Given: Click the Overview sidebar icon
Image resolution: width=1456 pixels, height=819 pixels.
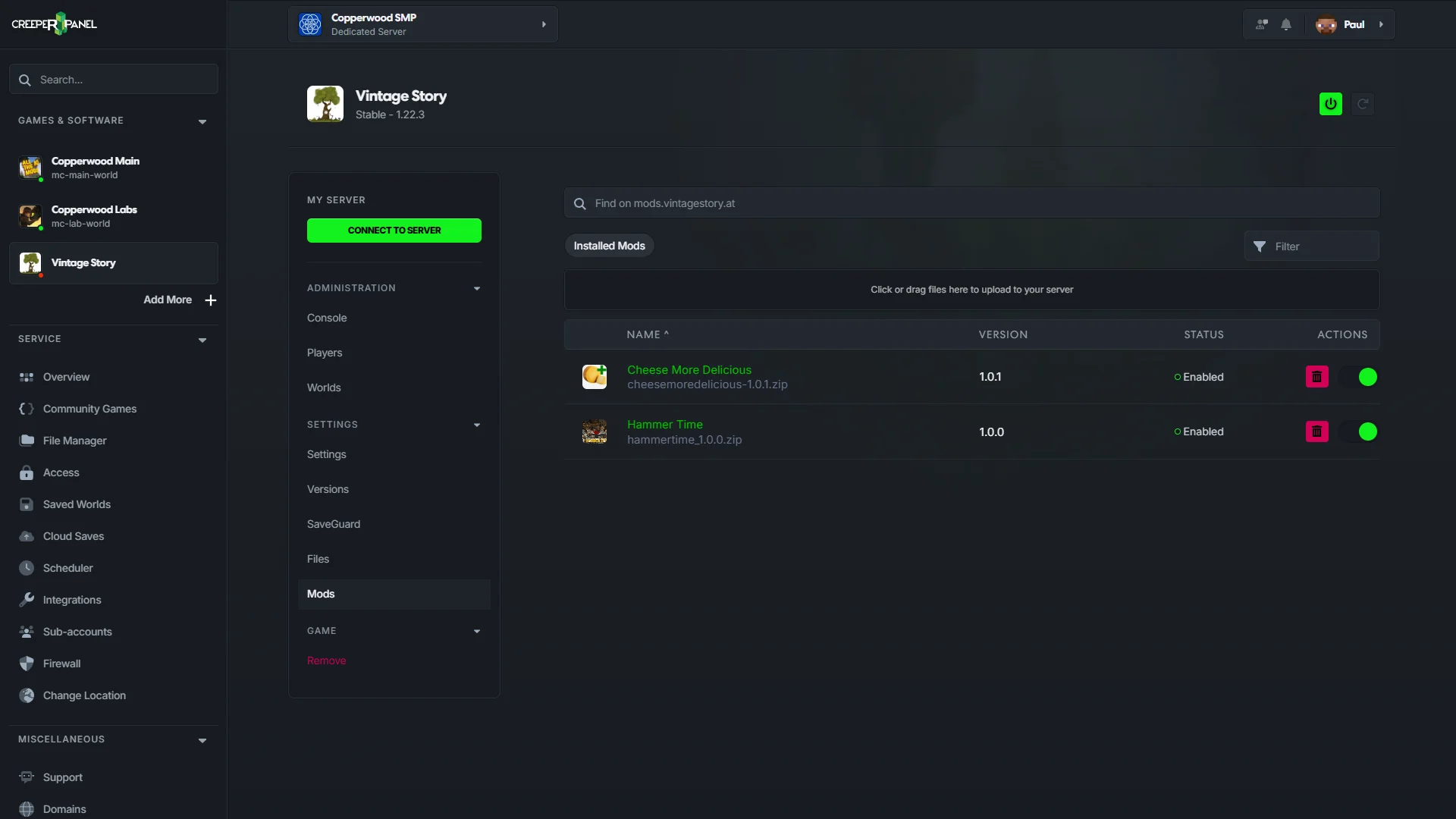Looking at the screenshot, I should coord(27,377).
